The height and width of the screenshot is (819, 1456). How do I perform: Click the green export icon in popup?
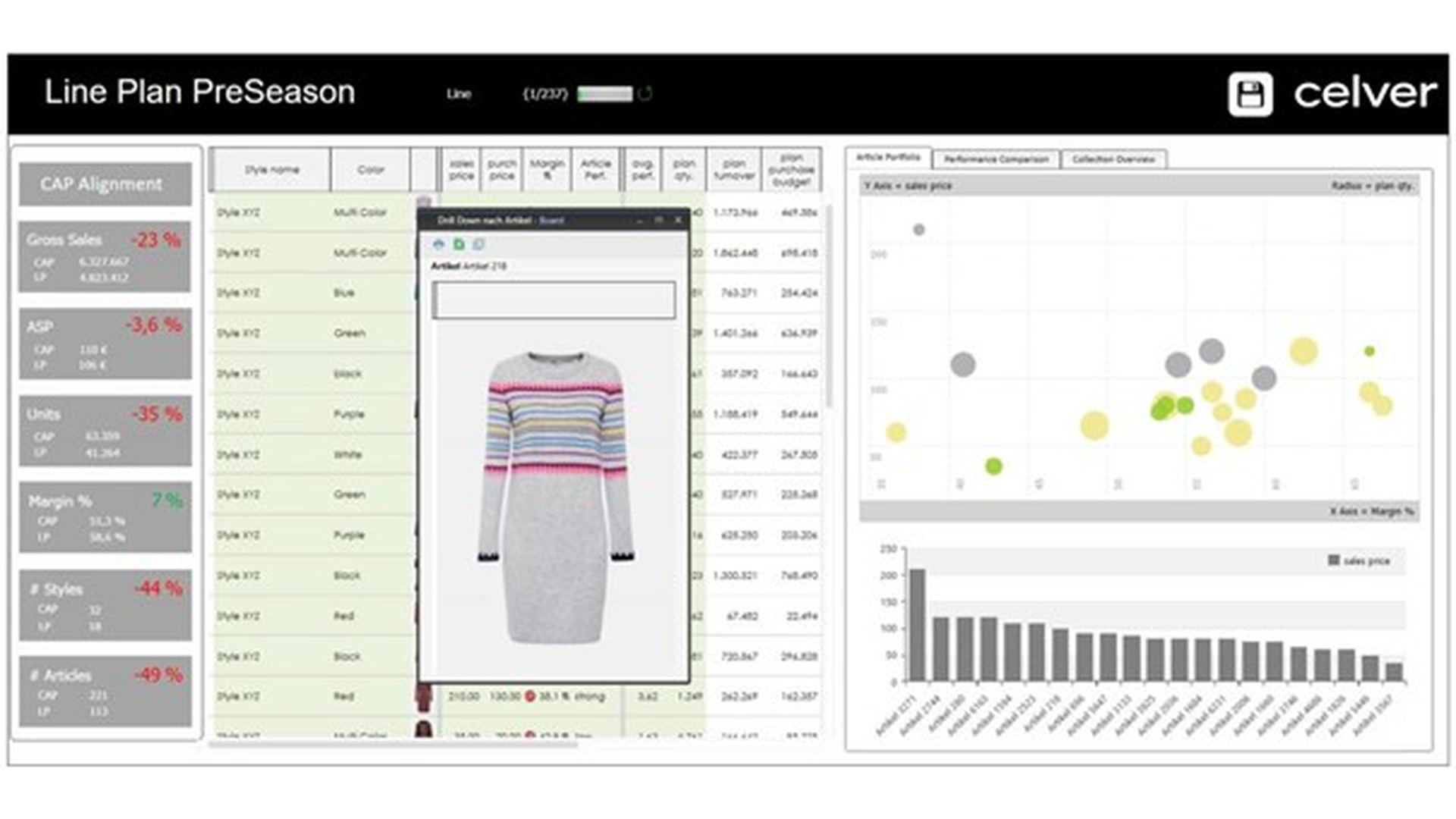[459, 244]
